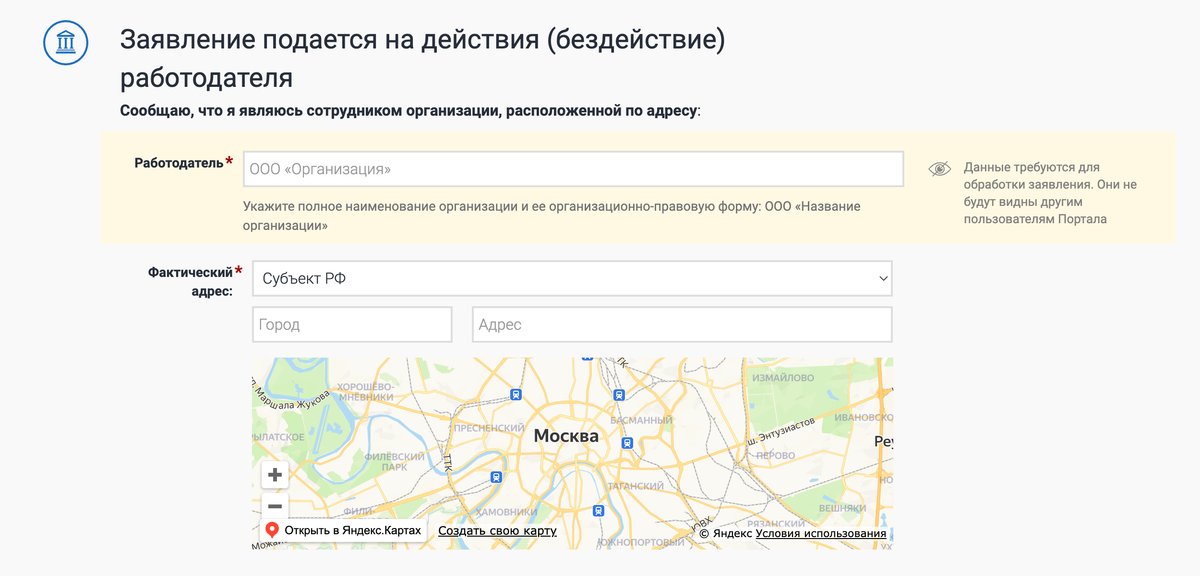Zoom in on the map with plus button

click(x=274, y=475)
